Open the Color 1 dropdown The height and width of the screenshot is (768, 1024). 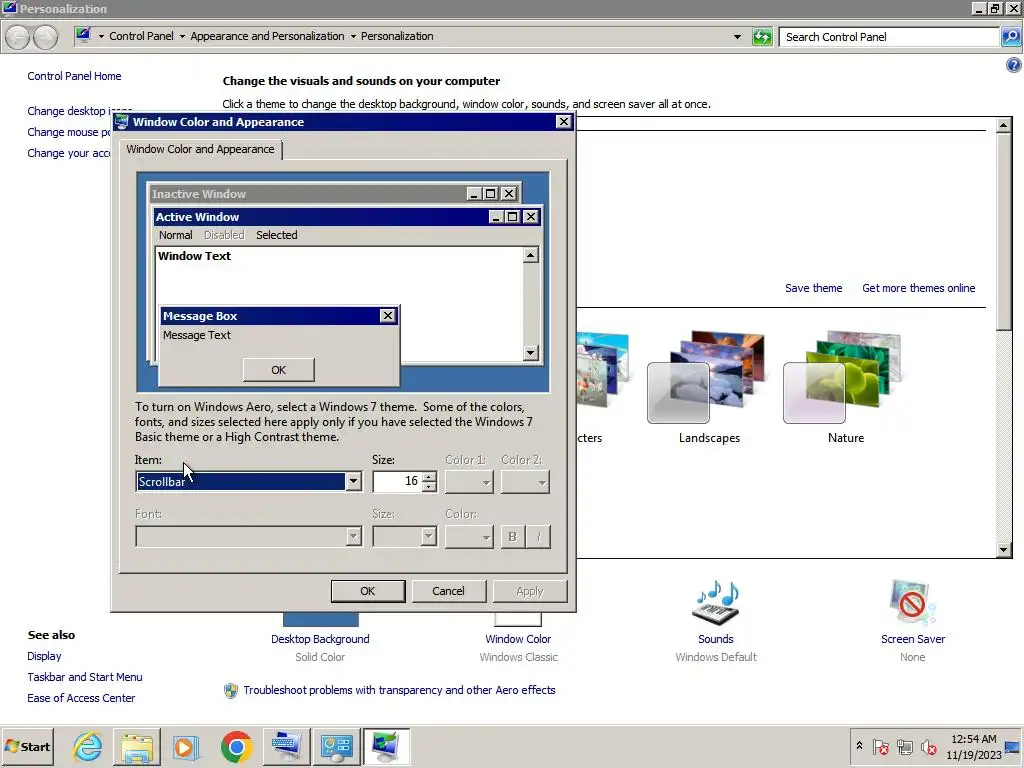point(469,482)
